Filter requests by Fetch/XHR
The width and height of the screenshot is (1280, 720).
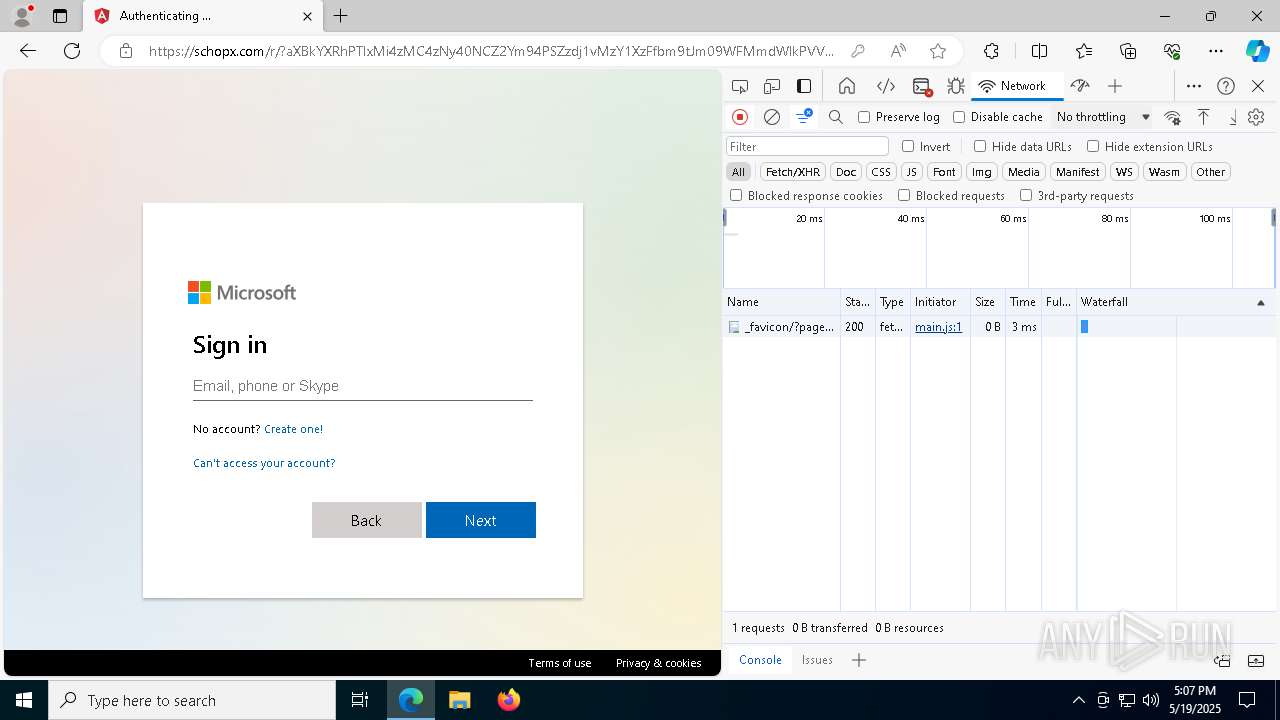click(793, 172)
